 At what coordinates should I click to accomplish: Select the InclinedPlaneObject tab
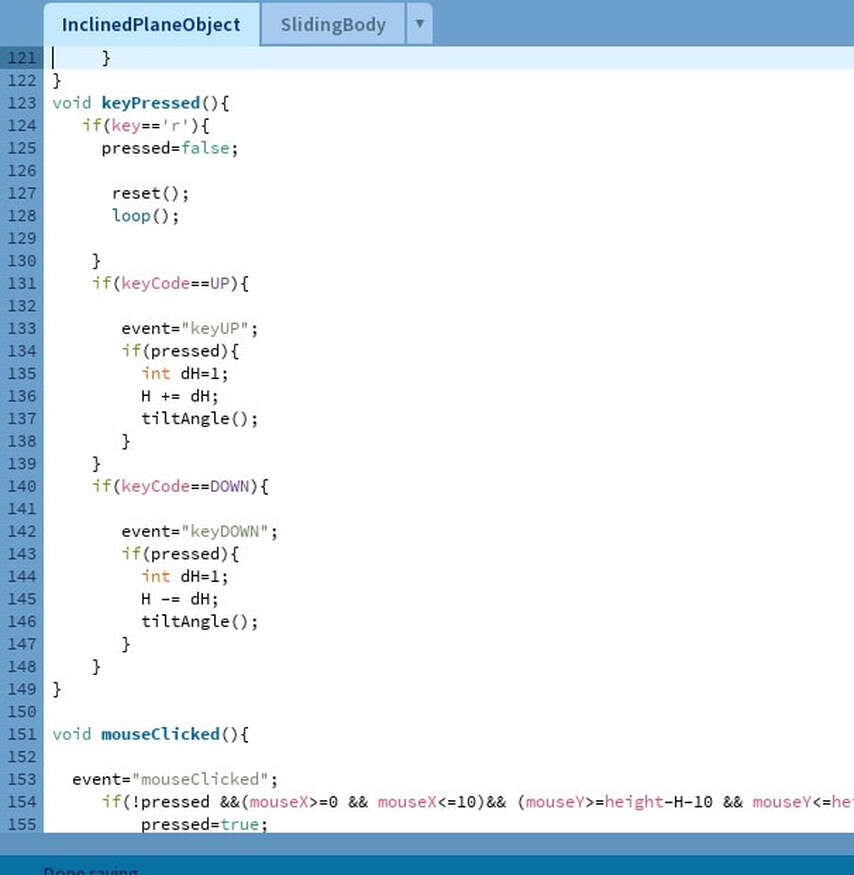coord(151,25)
